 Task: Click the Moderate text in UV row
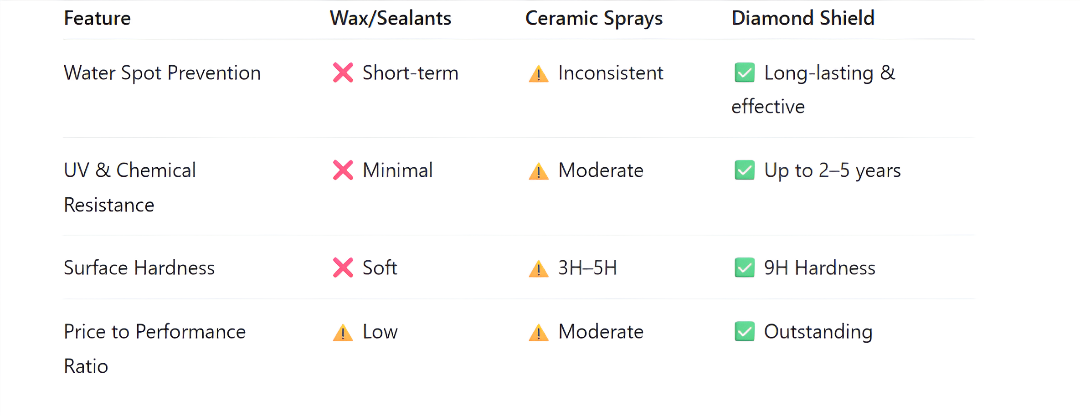(x=601, y=170)
